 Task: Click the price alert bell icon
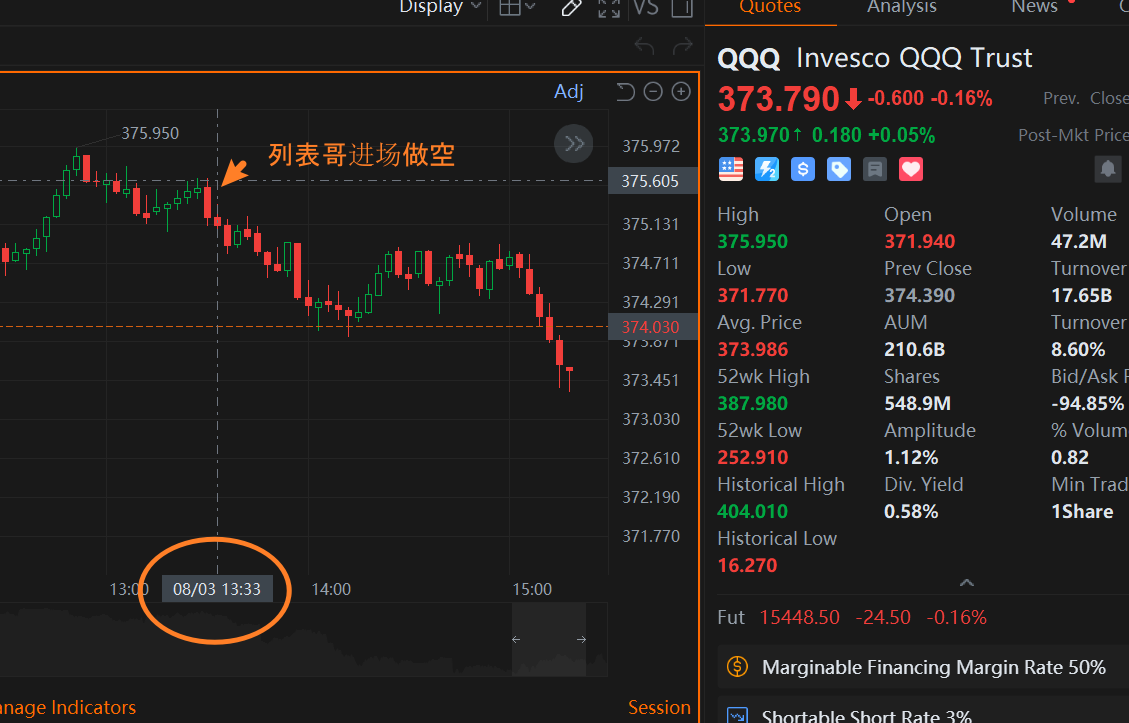coord(1108,169)
